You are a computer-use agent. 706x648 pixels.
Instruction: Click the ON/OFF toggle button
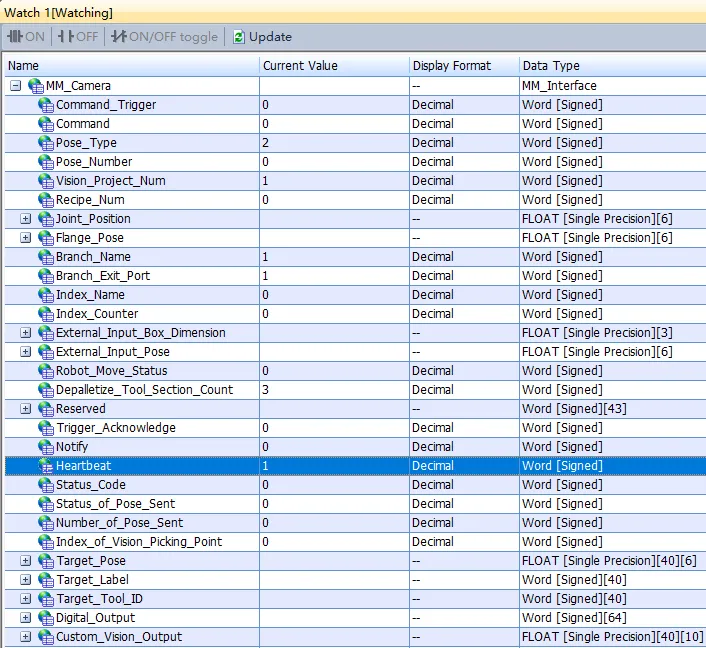(164, 37)
